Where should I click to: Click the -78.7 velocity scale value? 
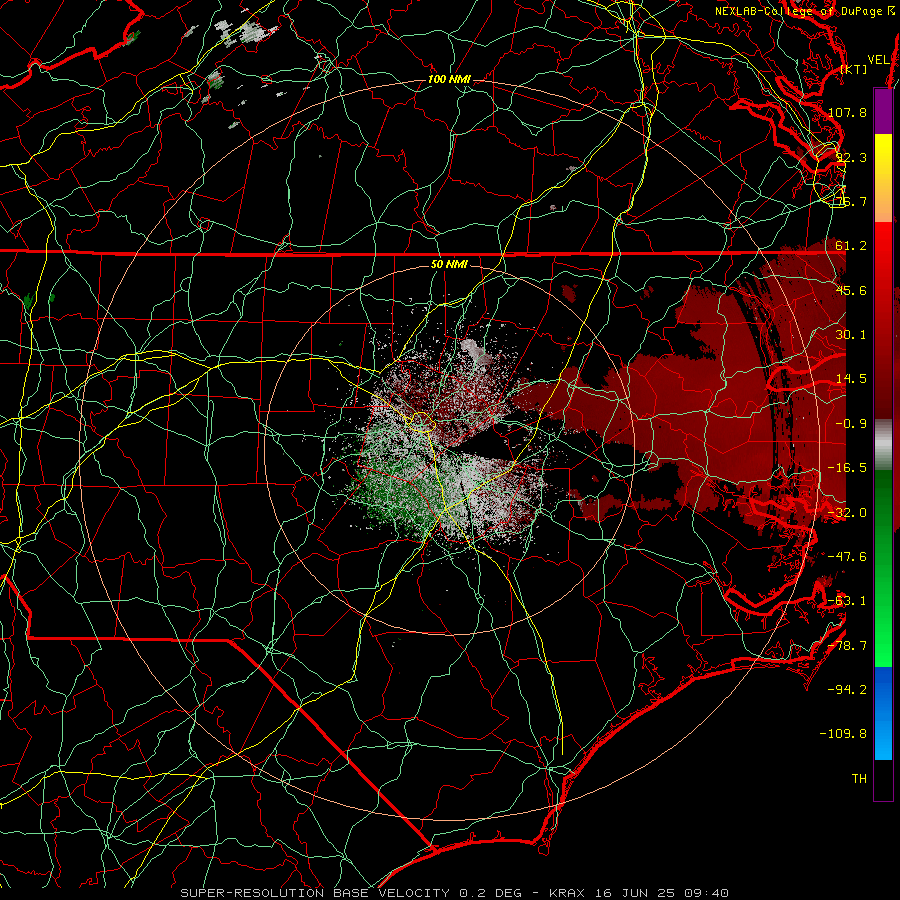(847, 646)
